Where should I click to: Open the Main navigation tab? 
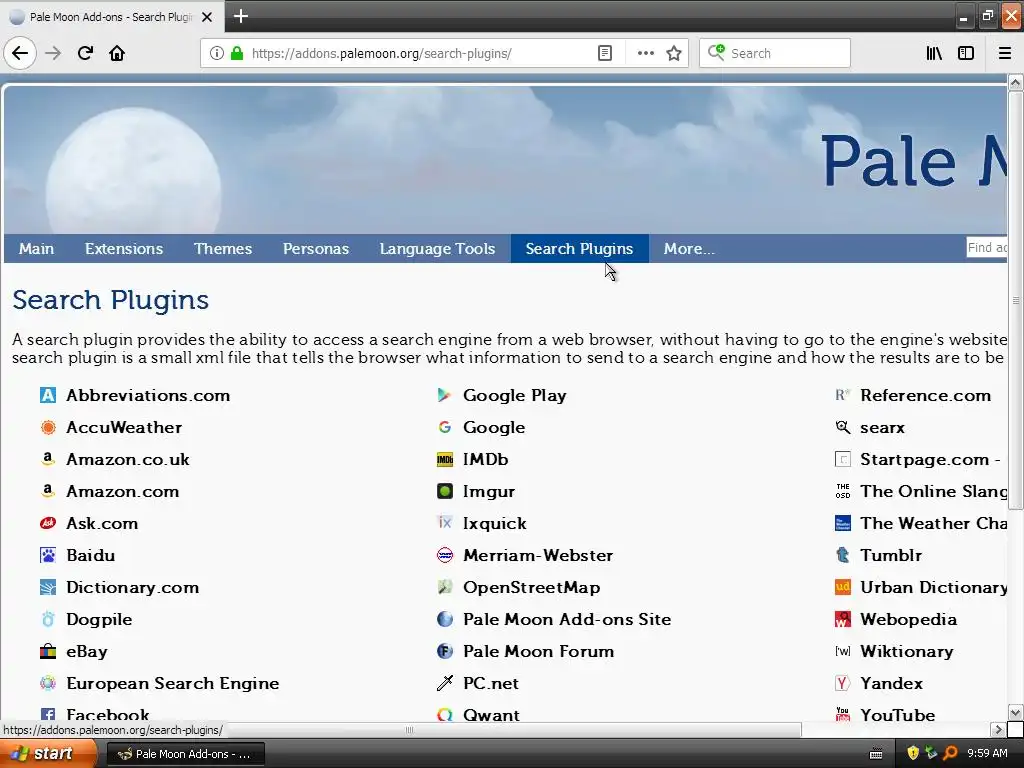[37, 249]
